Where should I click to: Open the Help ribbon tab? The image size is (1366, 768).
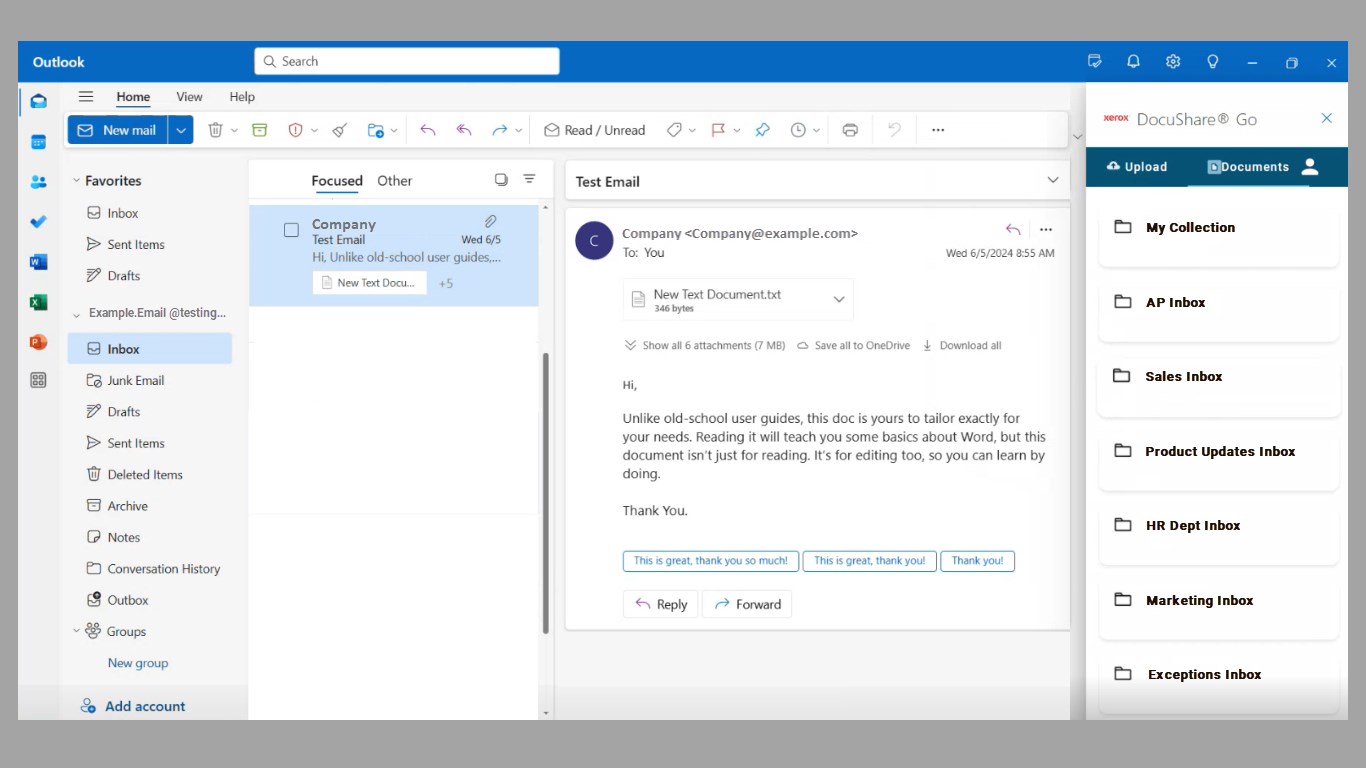[242, 97]
